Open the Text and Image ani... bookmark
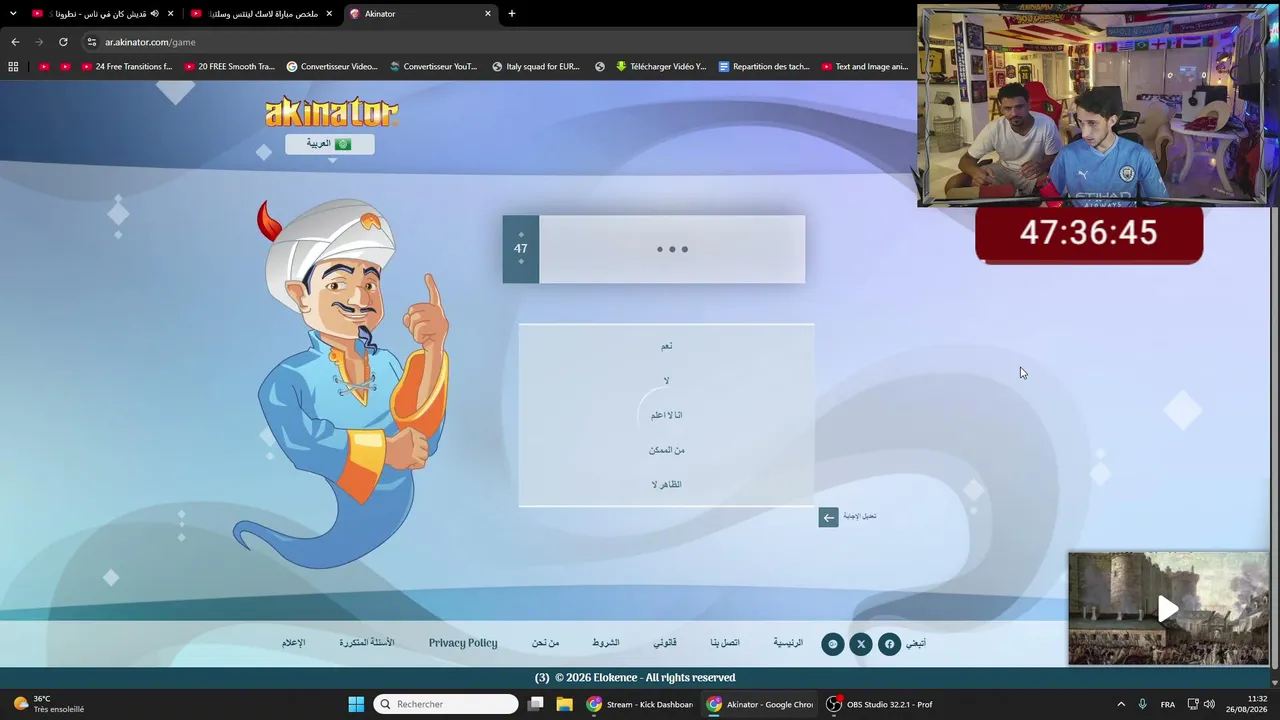 point(865,67)
